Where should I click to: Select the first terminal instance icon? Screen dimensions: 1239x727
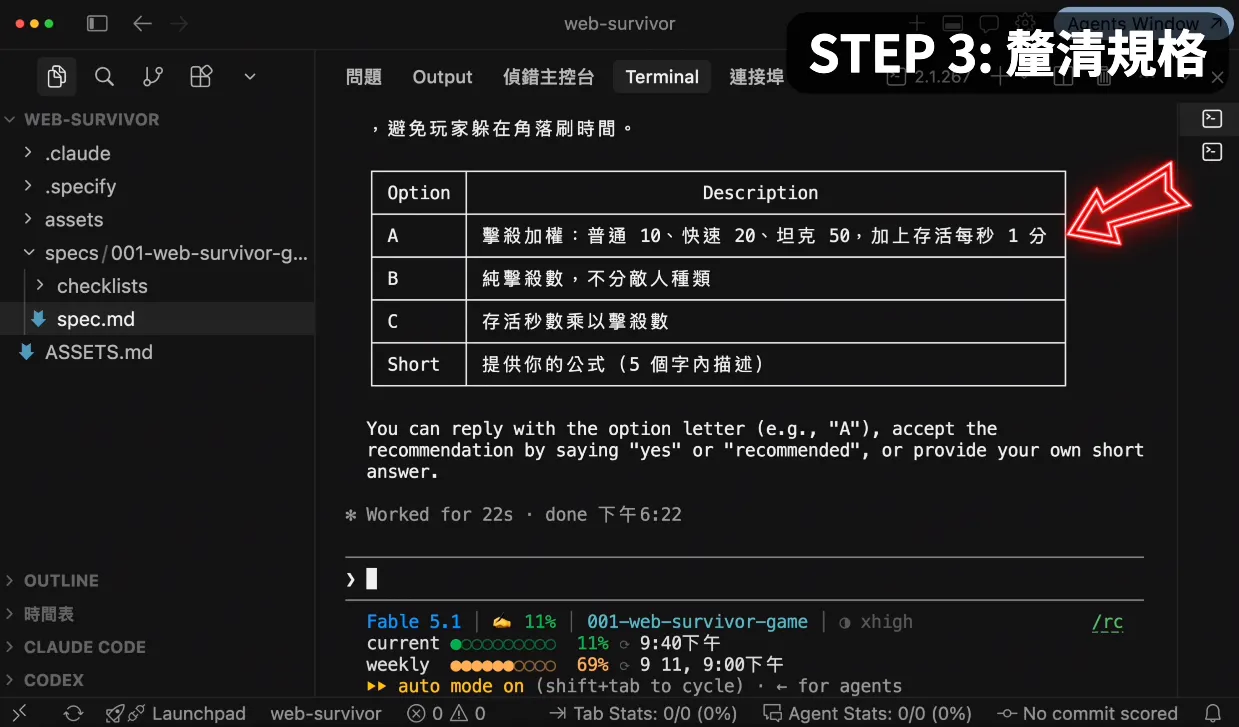1212,119
